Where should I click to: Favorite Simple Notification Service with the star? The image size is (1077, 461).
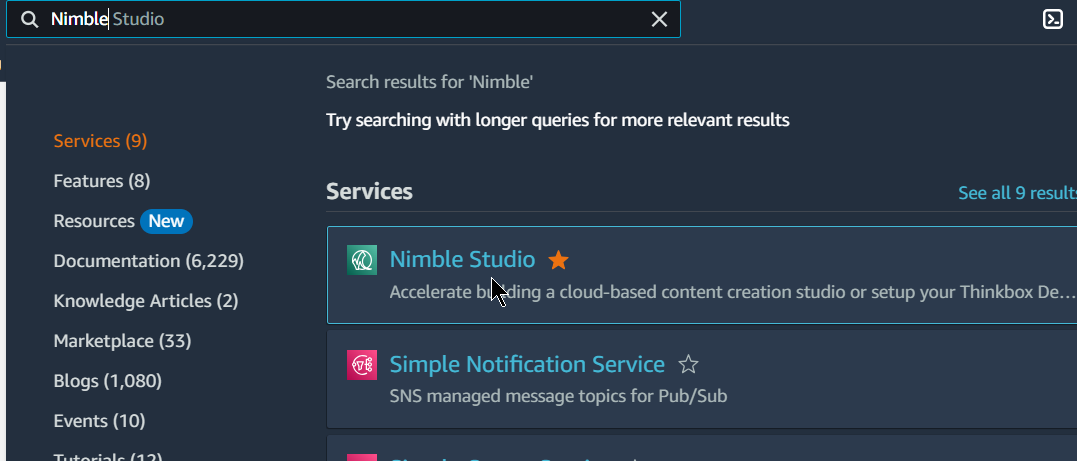pyautogui.click(x=688, y=364)
